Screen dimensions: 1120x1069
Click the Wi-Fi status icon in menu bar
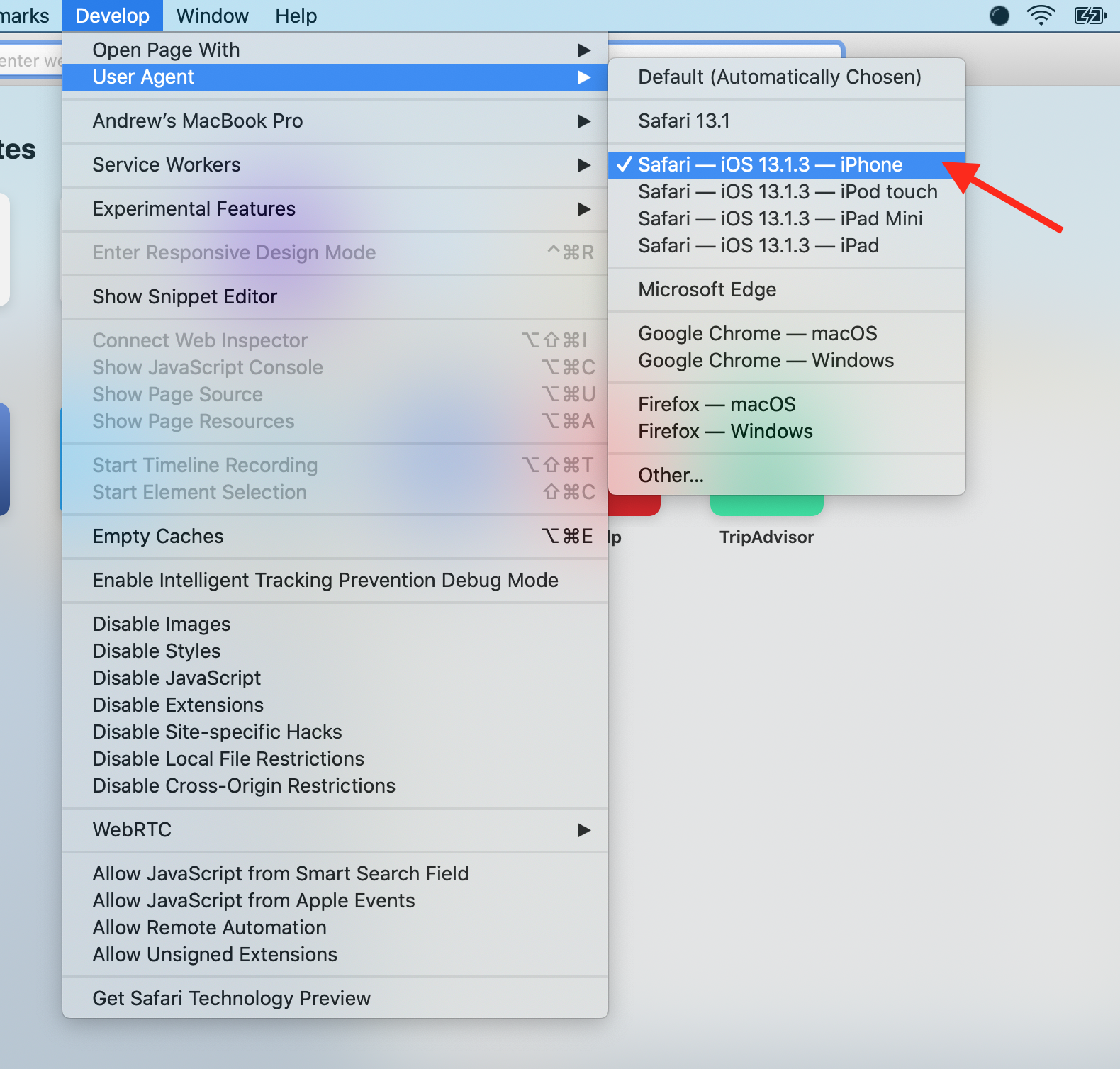pyautogui.click(x=1041, y=15)
